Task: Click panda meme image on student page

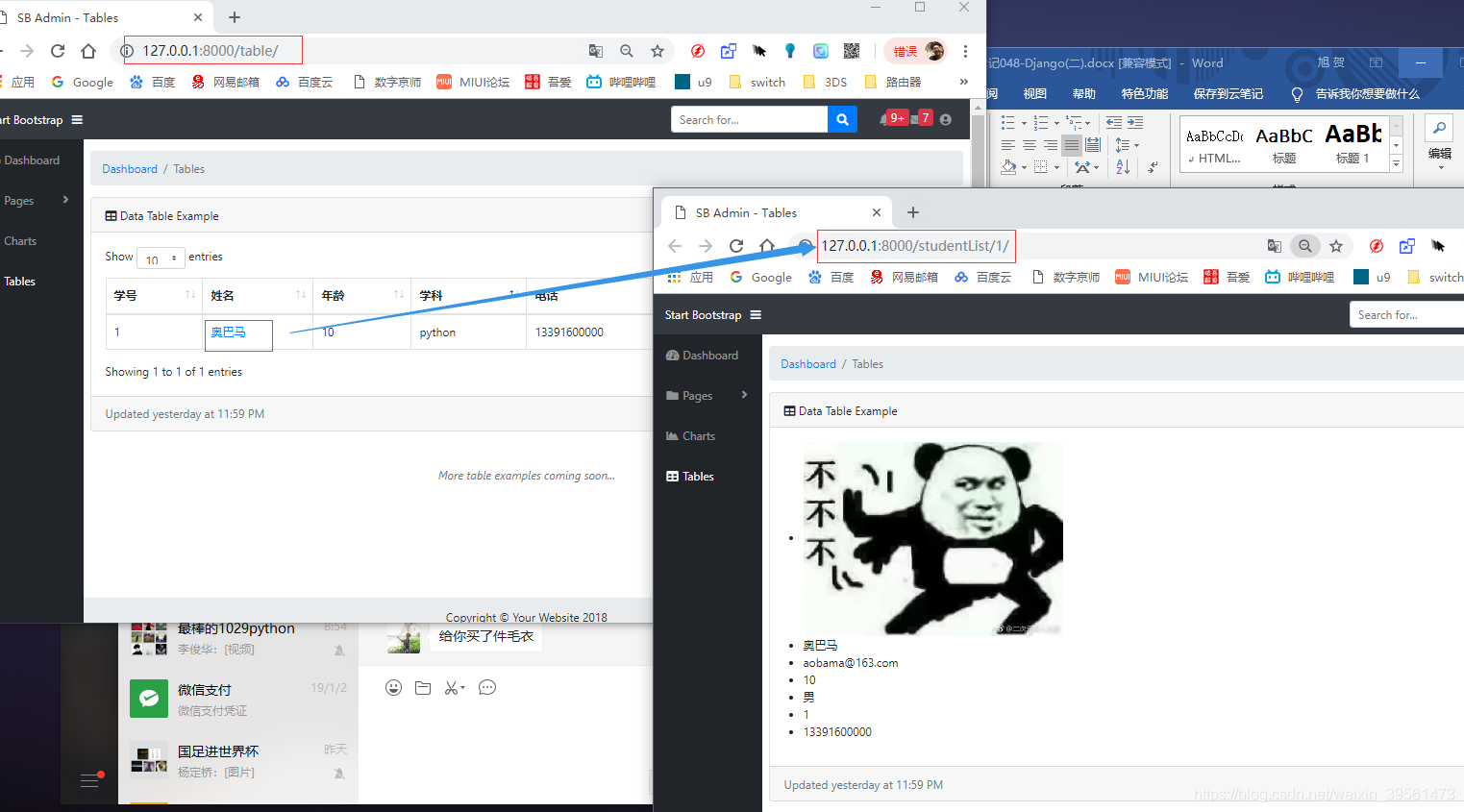Action: pos(933,538)
